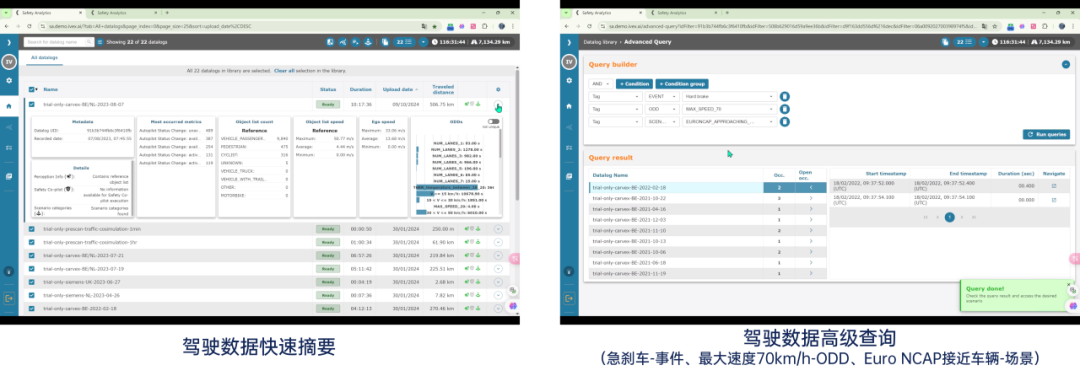Open the column settings gear in table header
The height and width of the screenshot is (376, 1080).
coord(498,90)
